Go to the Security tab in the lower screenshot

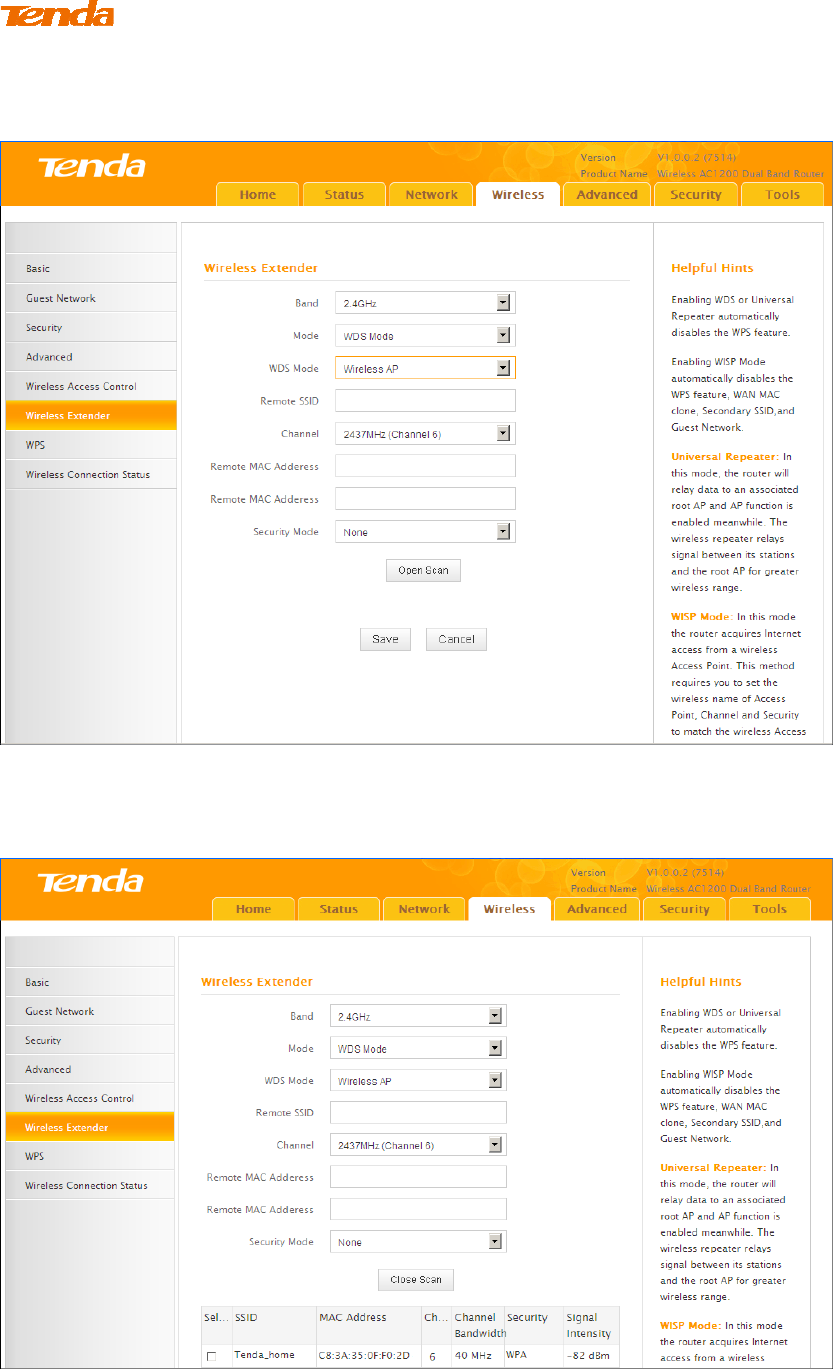click(684, 909)
